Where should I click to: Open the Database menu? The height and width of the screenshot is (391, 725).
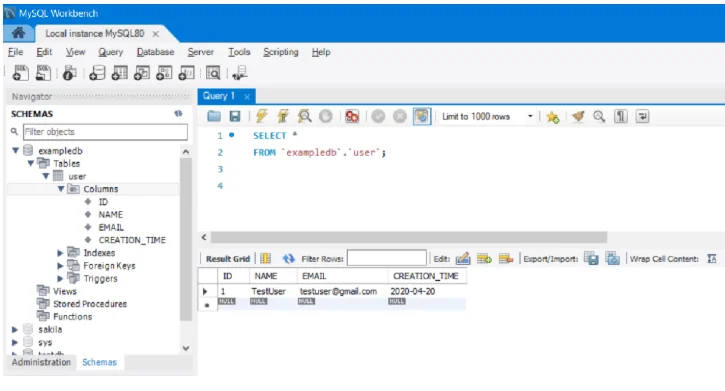tap(155, 52)
